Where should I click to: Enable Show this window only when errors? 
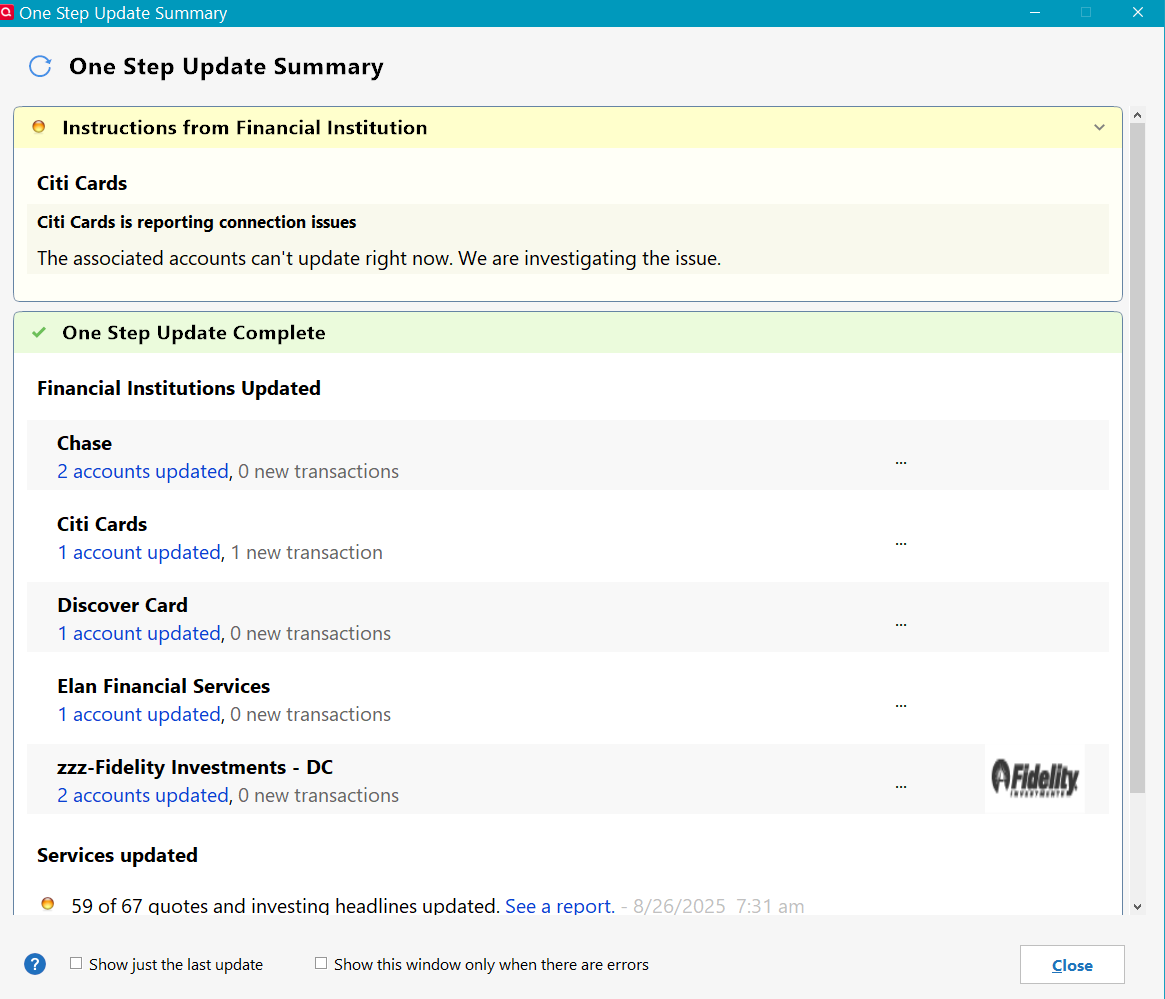click(x=321, y=963)
